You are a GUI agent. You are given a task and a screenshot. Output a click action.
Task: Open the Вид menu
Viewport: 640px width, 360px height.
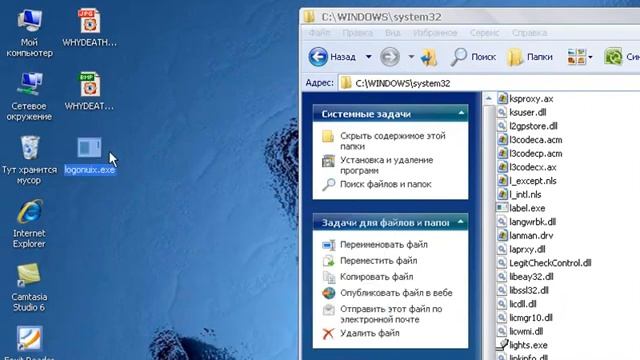[x=393, y=33]
